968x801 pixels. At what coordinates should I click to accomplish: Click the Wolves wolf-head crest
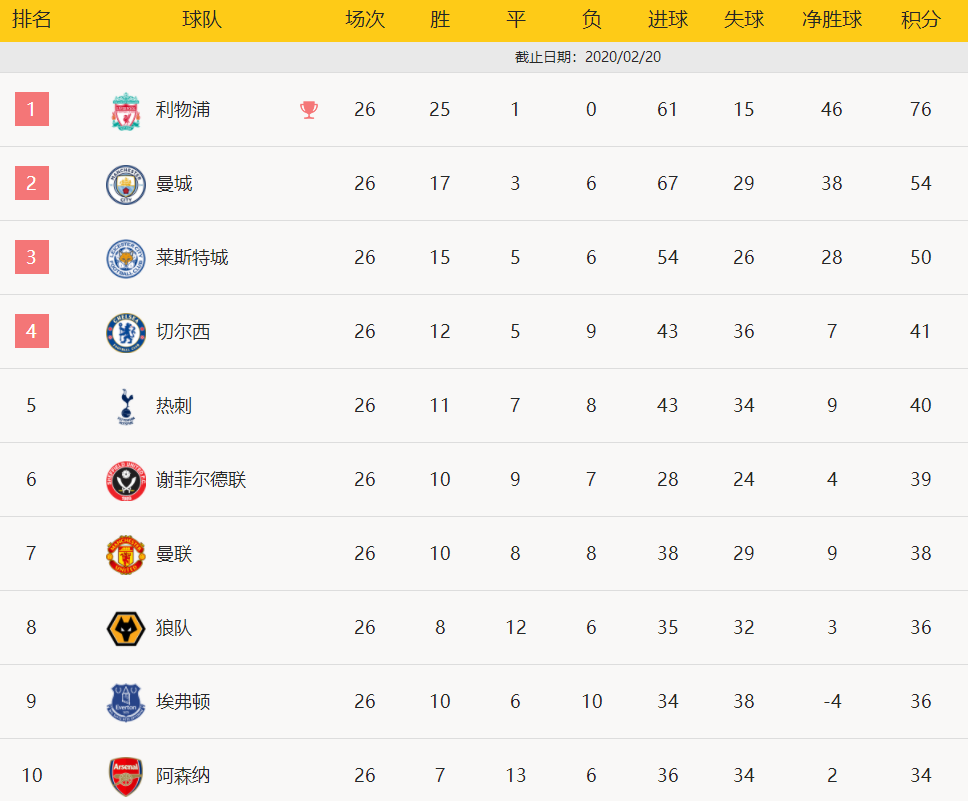pyautogui.click(x=126, y=629)
